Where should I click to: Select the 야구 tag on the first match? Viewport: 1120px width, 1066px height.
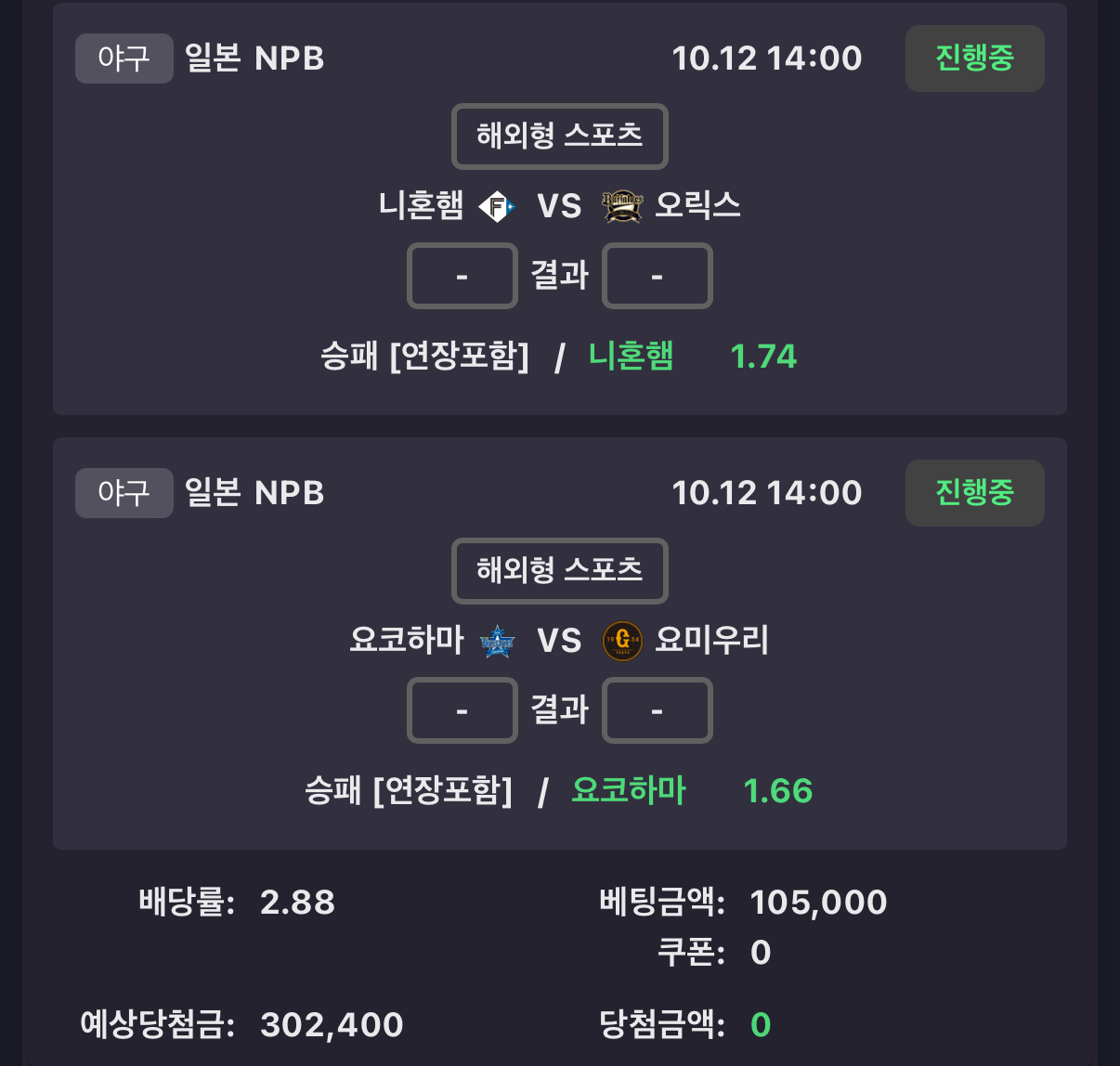pyautogui.click(x=124, y=58)
